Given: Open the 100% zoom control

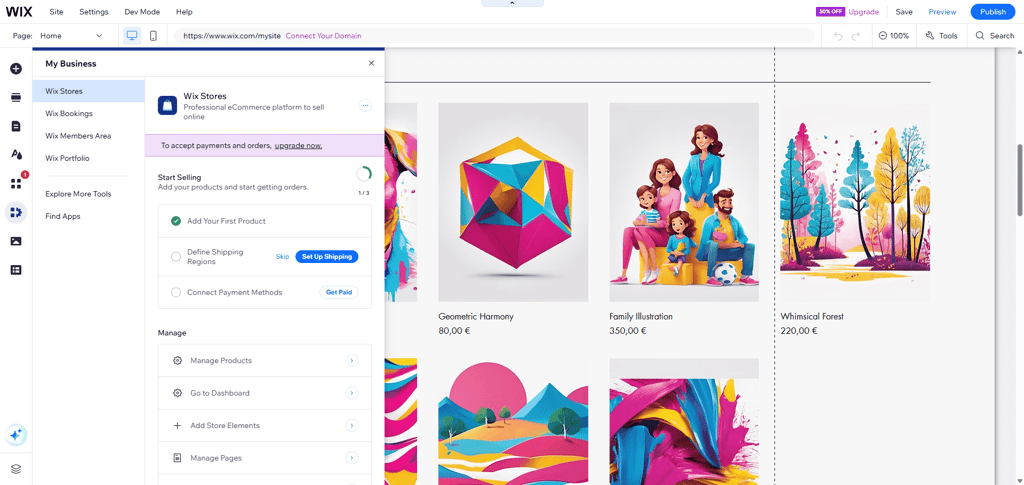Looking at the screenshot, I should [893, 36].
